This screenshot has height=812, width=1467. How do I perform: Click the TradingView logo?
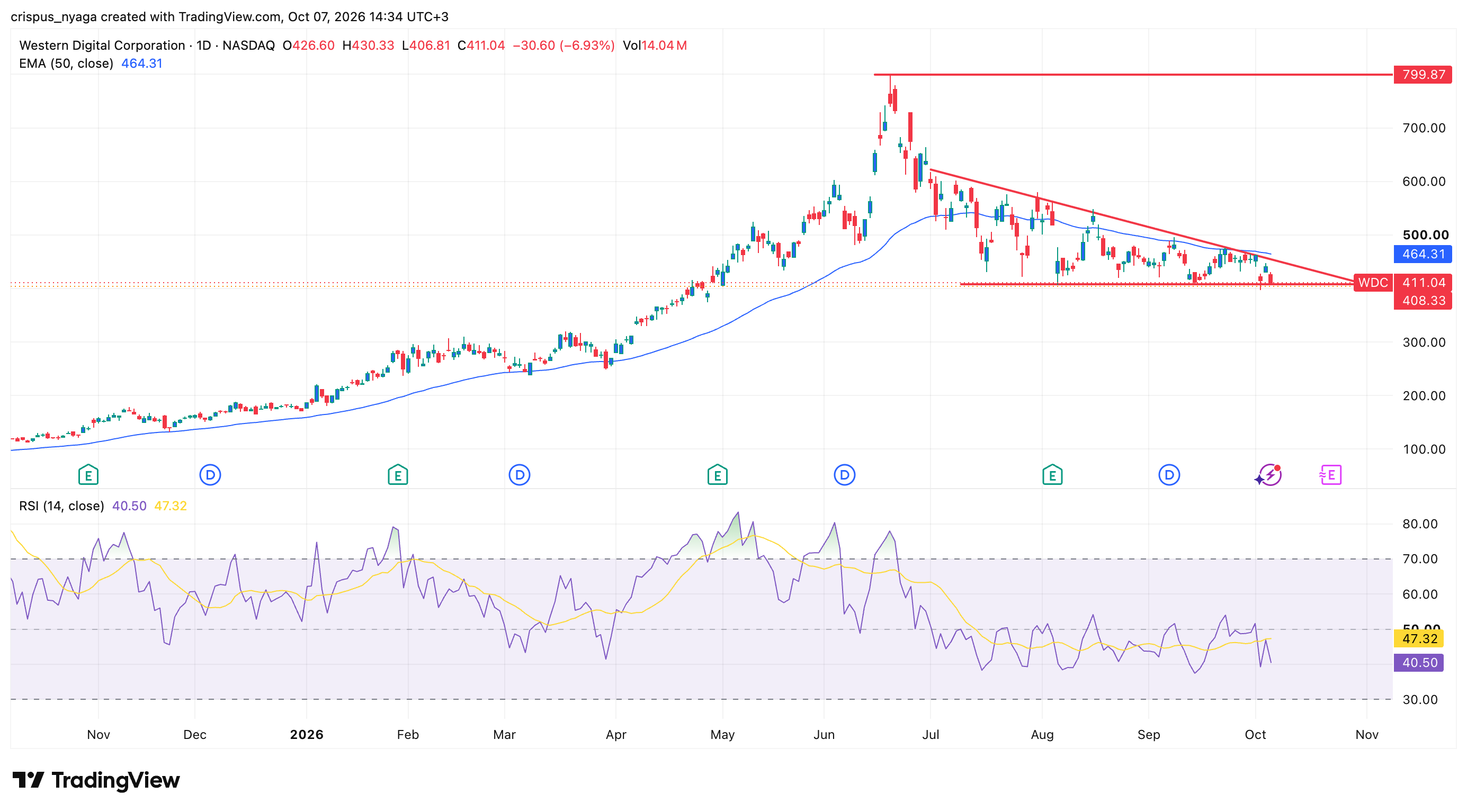pyautogui.click(x=96, y=780)
